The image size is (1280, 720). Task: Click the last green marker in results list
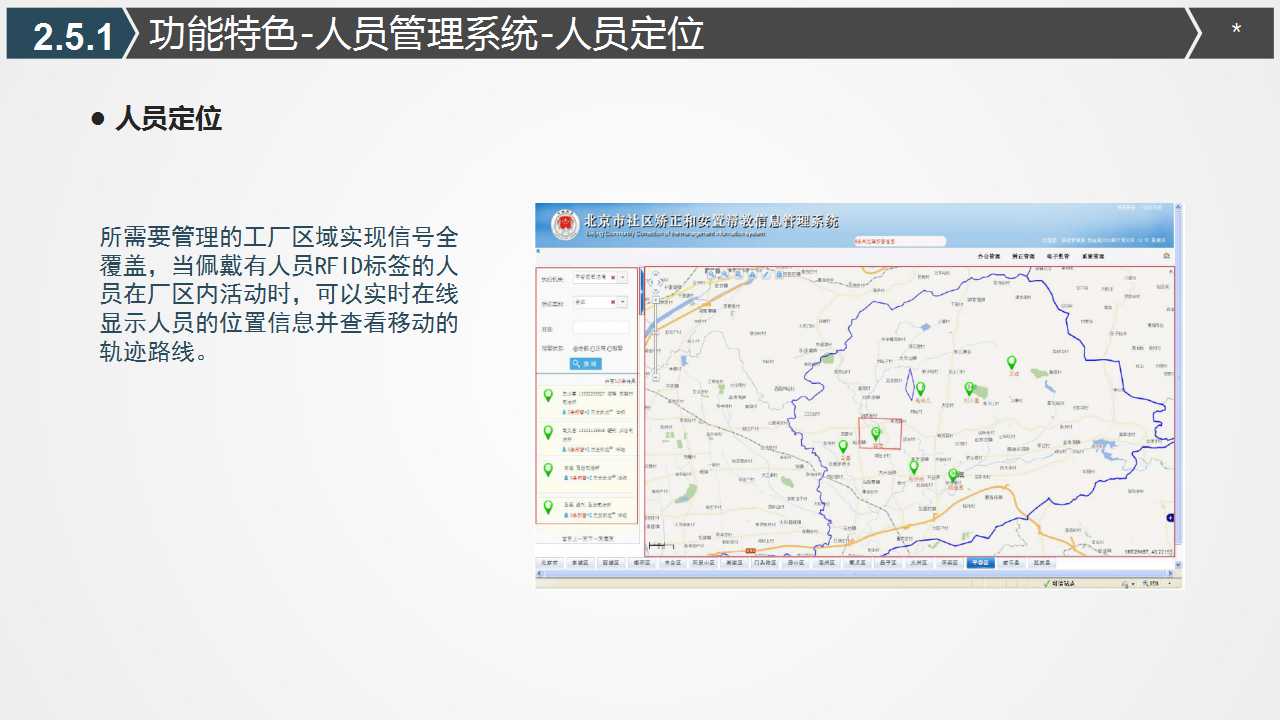coord(548,507)
